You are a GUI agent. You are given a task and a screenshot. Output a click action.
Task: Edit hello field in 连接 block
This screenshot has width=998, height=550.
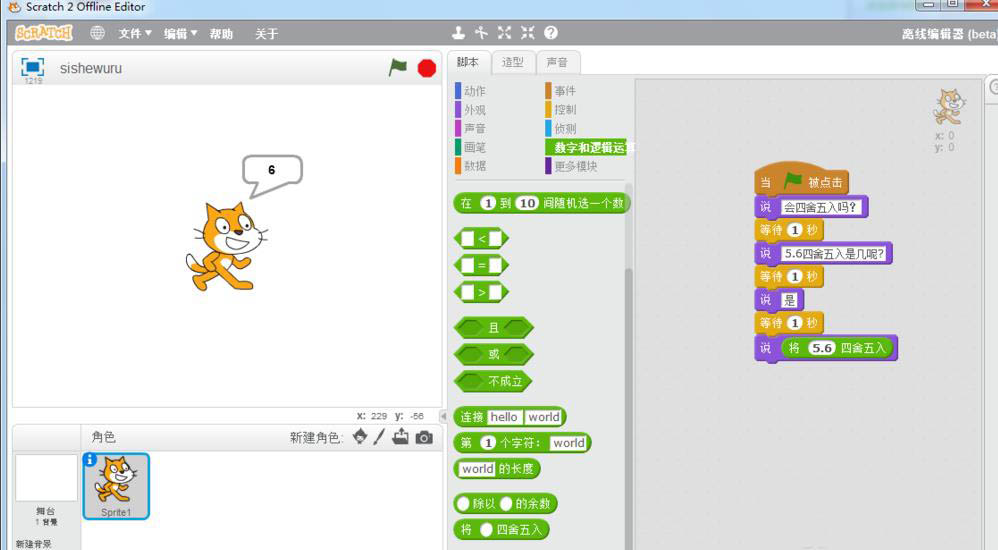pos(504,417)
